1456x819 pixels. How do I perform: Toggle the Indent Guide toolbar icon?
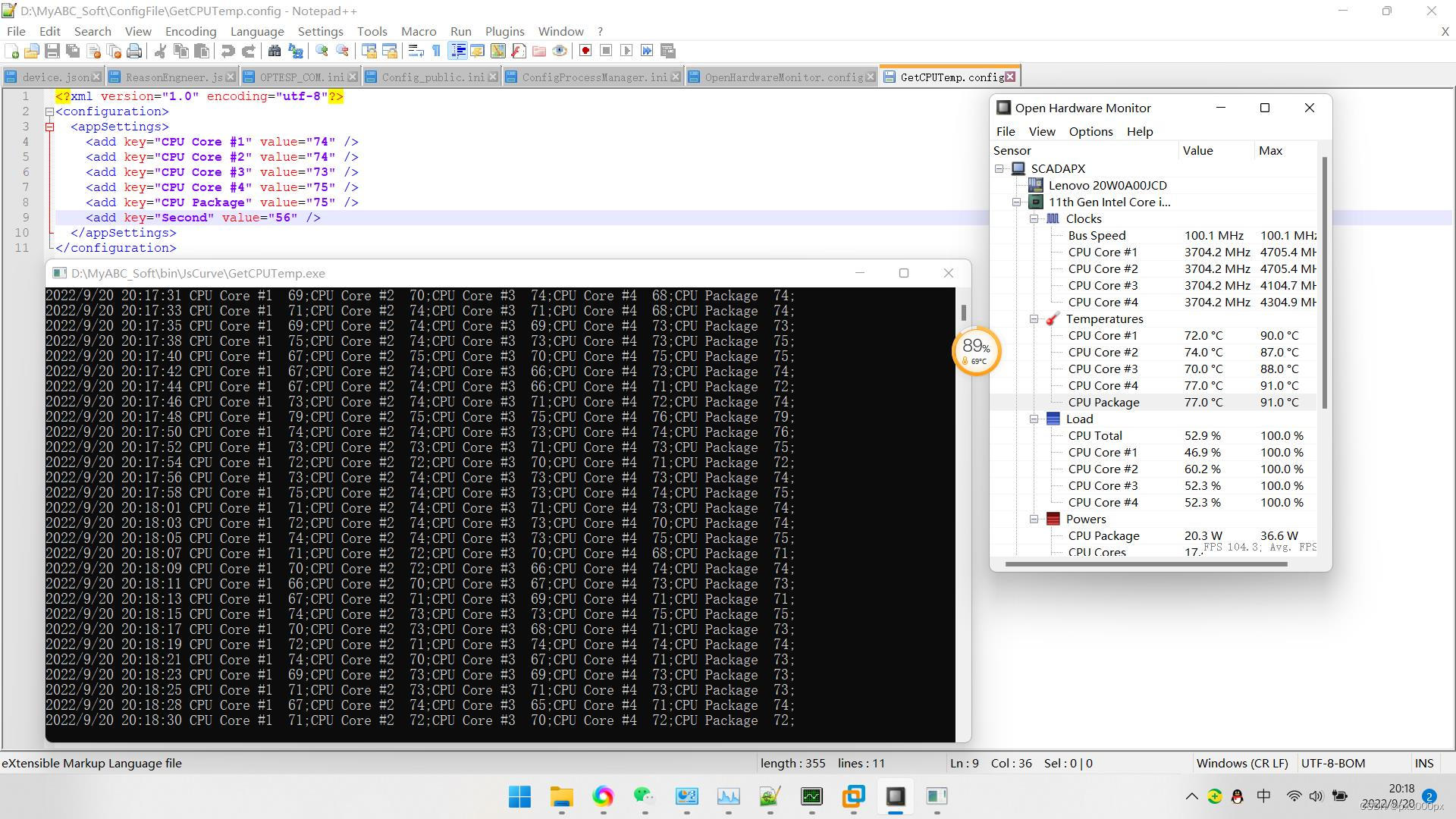point(458,52)
